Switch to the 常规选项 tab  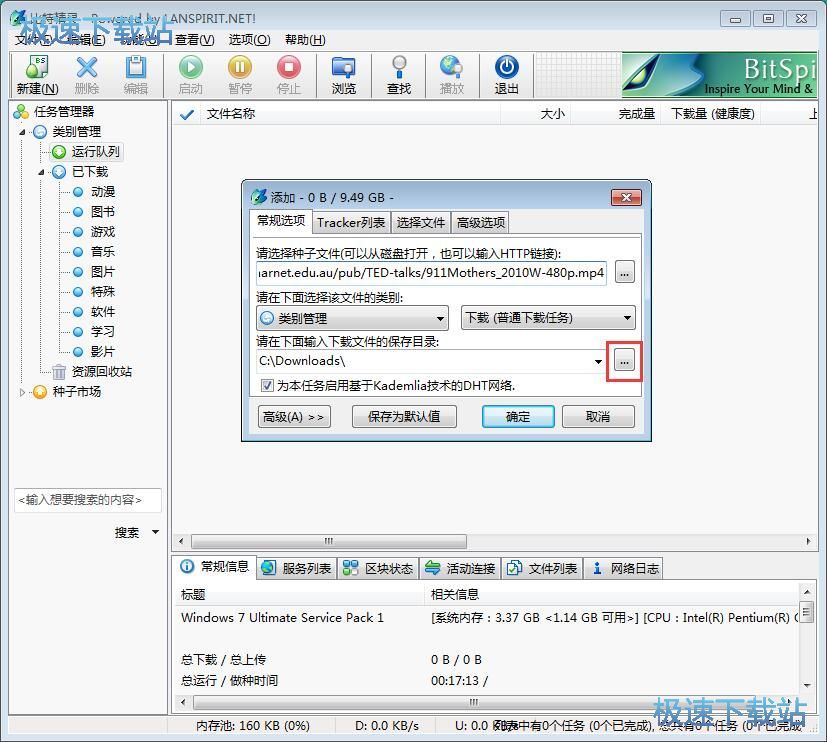pyautogui.click(x=281, y=221)
